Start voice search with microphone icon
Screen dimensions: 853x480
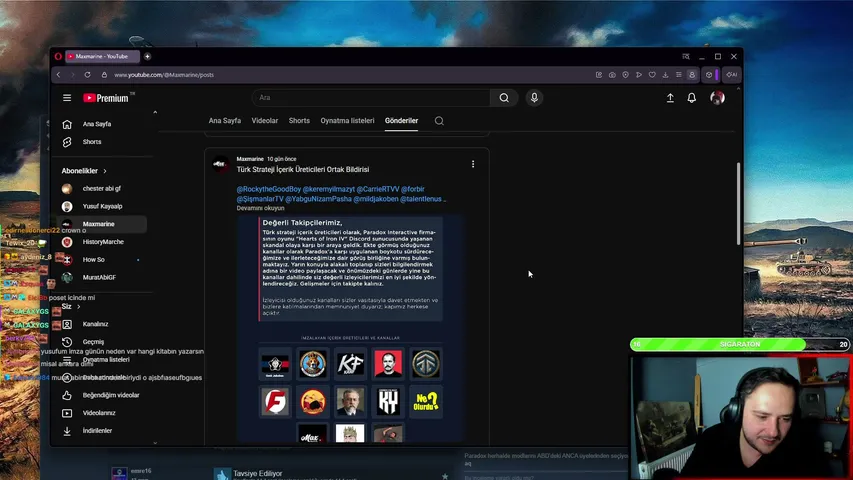(534, 98)
